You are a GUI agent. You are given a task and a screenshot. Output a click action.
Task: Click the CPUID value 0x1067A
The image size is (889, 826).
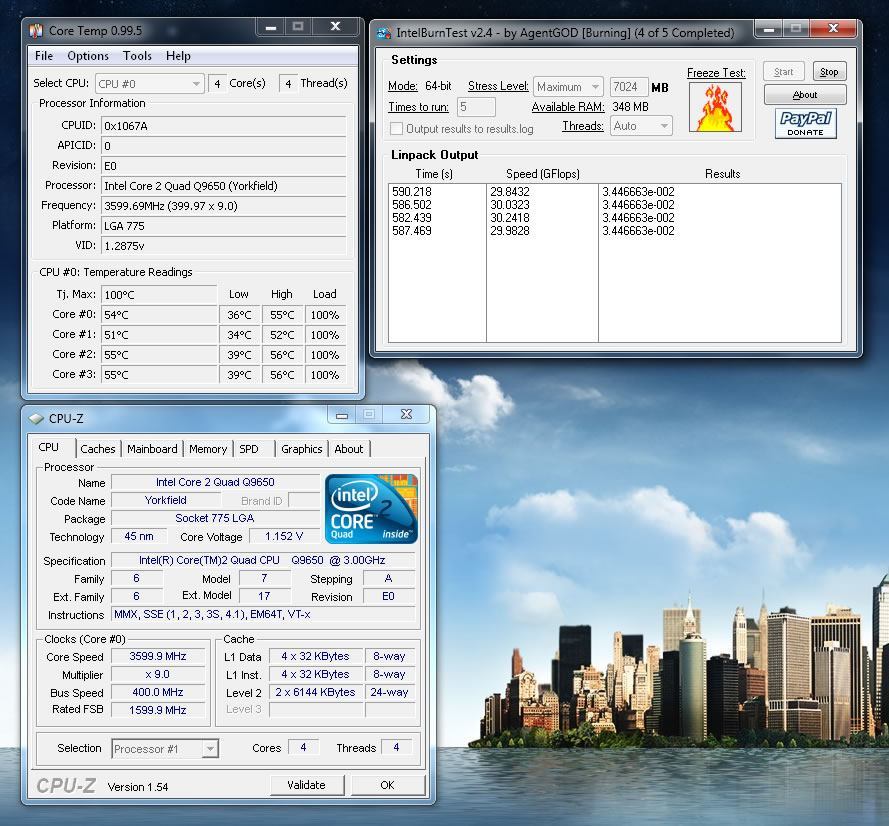click(223, 126)
